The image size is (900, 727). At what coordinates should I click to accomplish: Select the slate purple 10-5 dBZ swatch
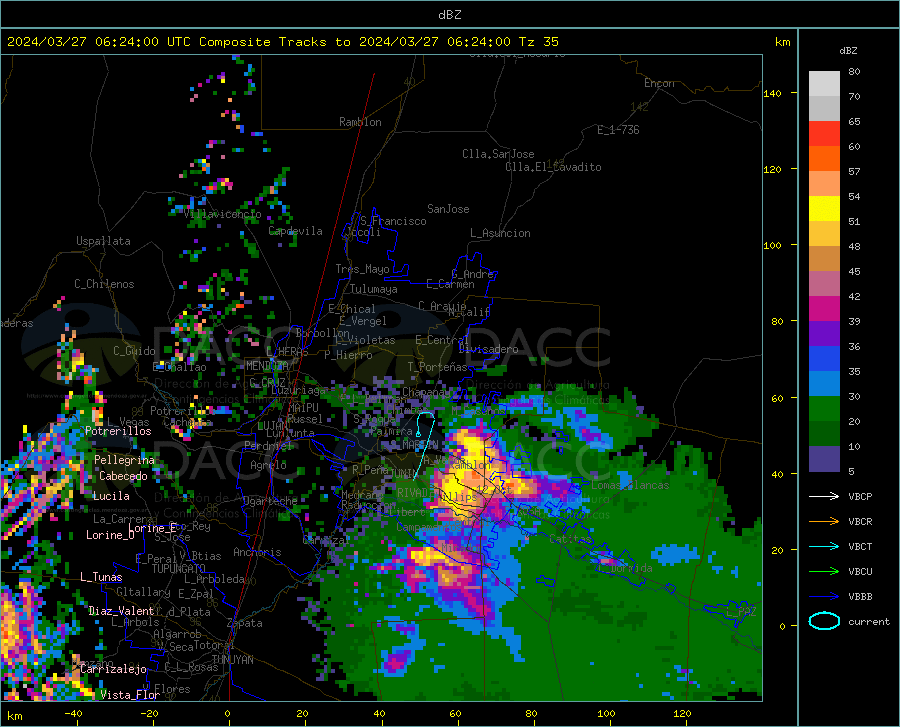[824, 459]
